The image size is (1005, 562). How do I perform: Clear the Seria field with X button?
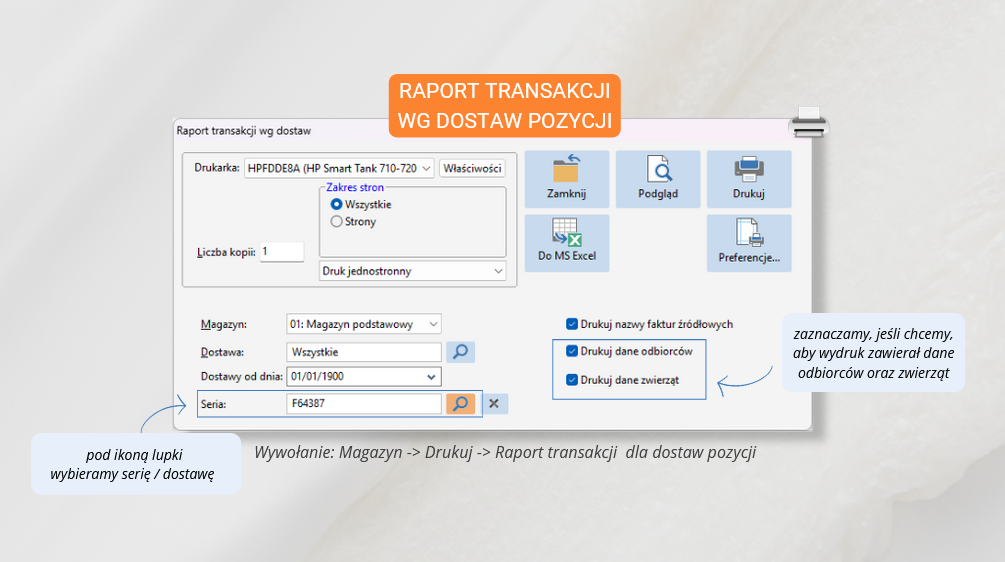coord(494,404)
